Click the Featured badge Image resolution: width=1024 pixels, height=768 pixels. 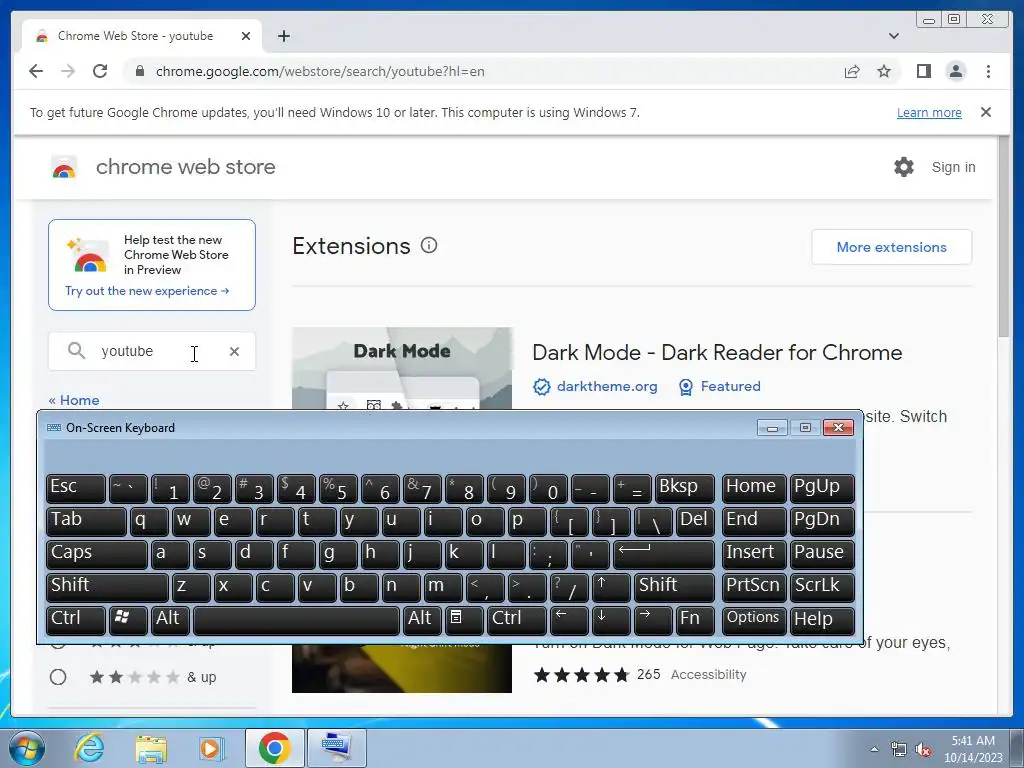(730, 386)
